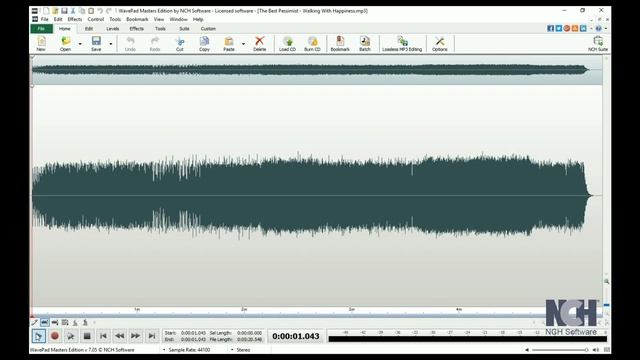This screenshot has height=360, width=640.
Task: Switch to the Suite ribbon tab
Action: coord(184,29)
